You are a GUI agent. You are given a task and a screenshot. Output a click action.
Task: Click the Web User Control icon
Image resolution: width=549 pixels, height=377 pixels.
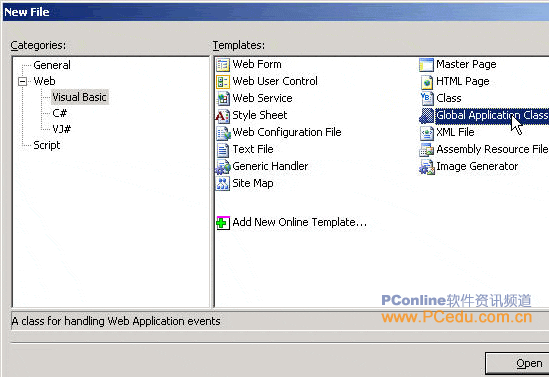[x=223, y=82]
